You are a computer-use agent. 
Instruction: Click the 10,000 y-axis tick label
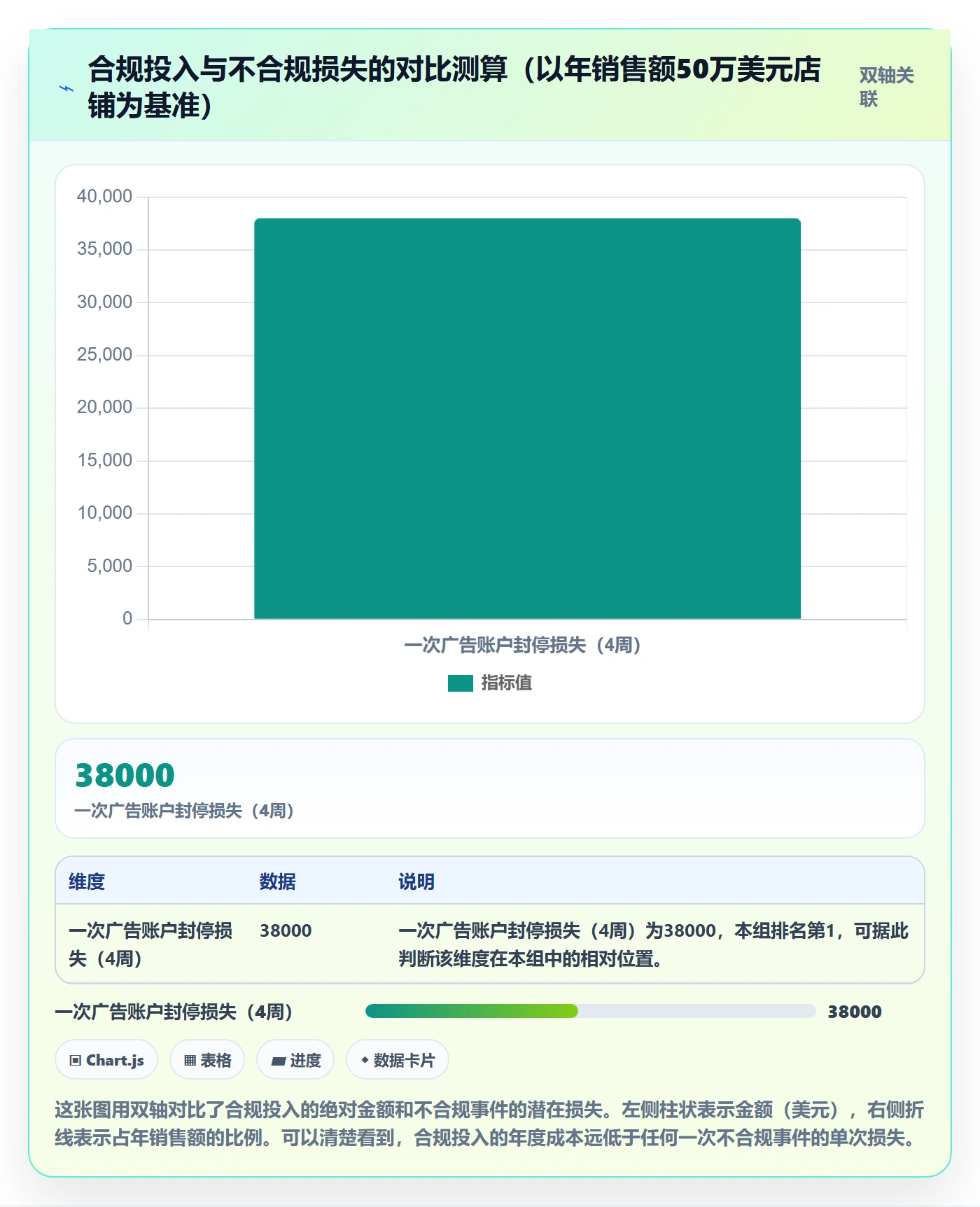[x=104, y=512]
